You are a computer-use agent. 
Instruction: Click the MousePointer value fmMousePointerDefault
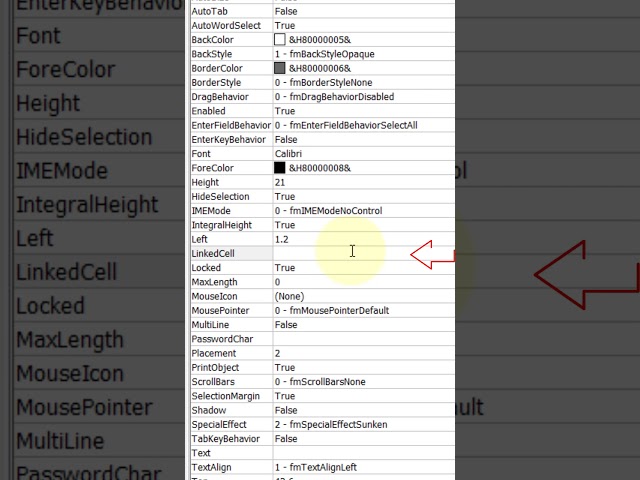[332, 311]
